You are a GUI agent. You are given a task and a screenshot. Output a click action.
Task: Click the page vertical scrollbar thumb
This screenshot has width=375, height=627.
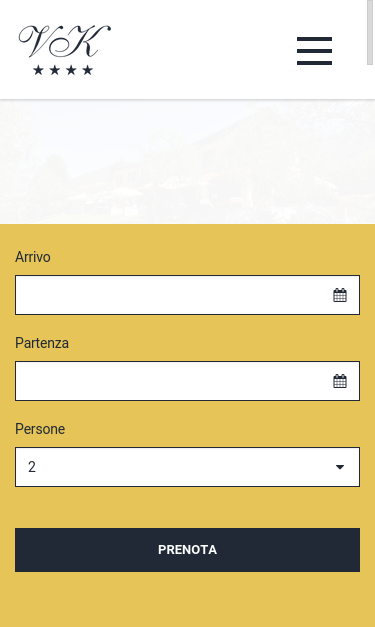[x=370, y=32]
